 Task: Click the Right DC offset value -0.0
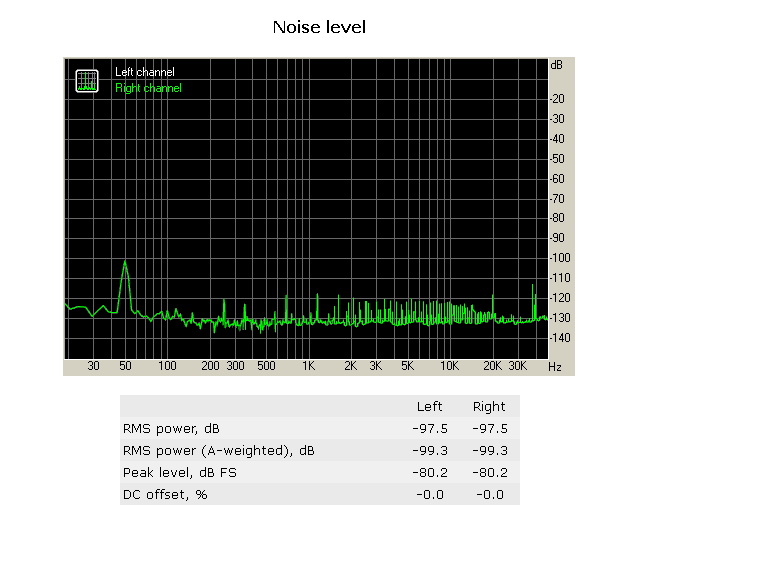490,495
